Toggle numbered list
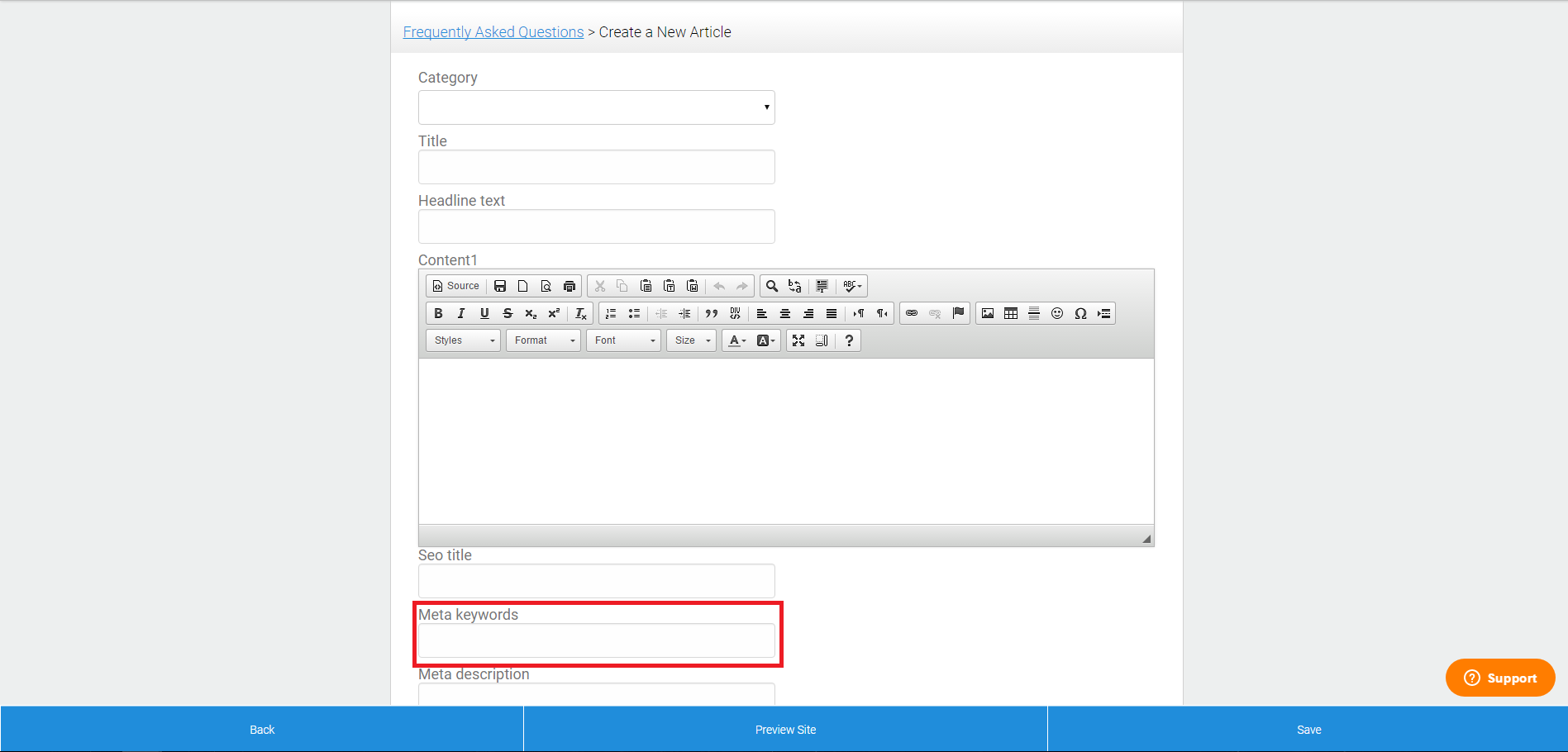Image resolution: width=1568 pixels, height=752 pixels. coord(611,313)
